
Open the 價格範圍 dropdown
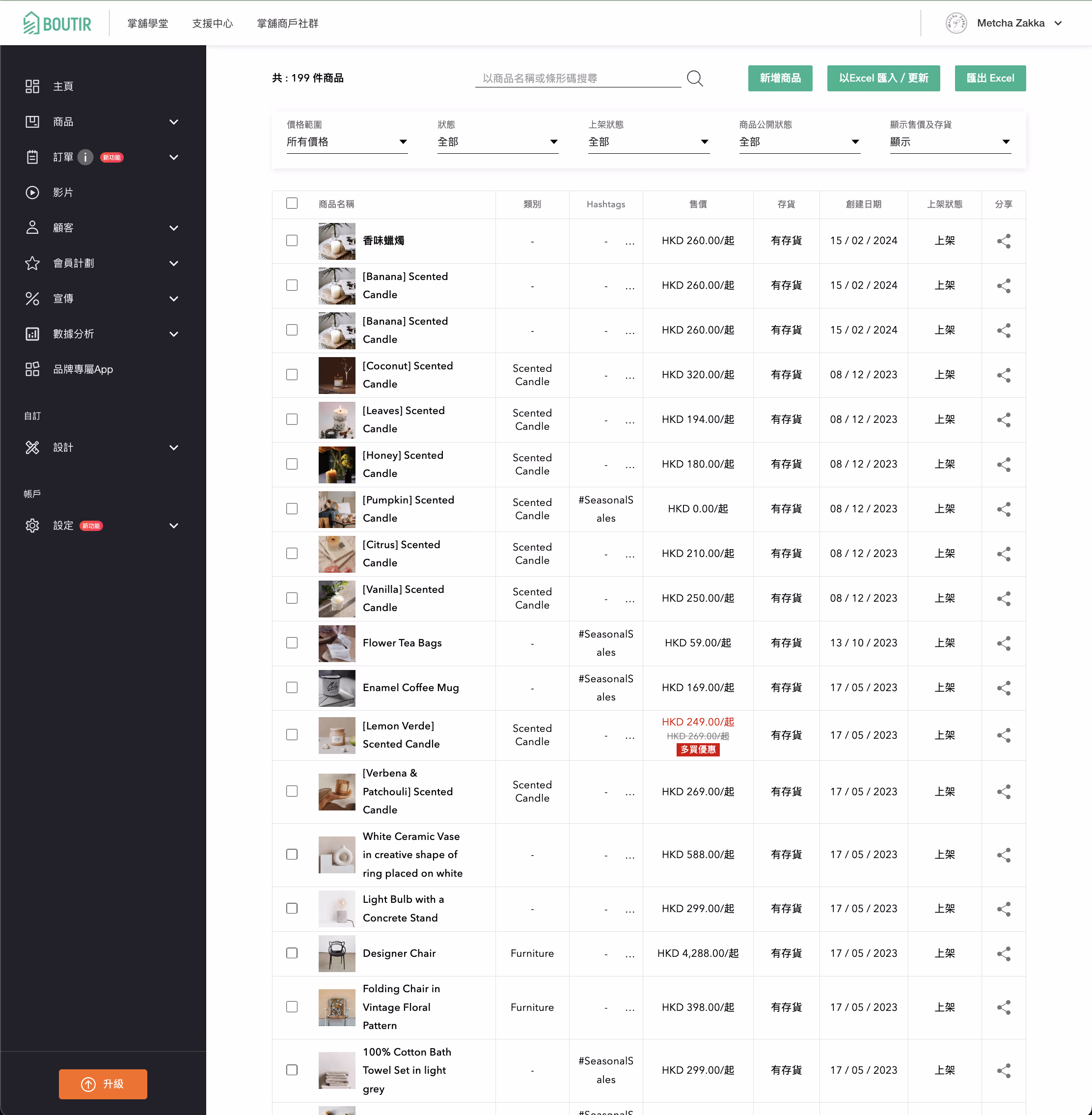347,142
